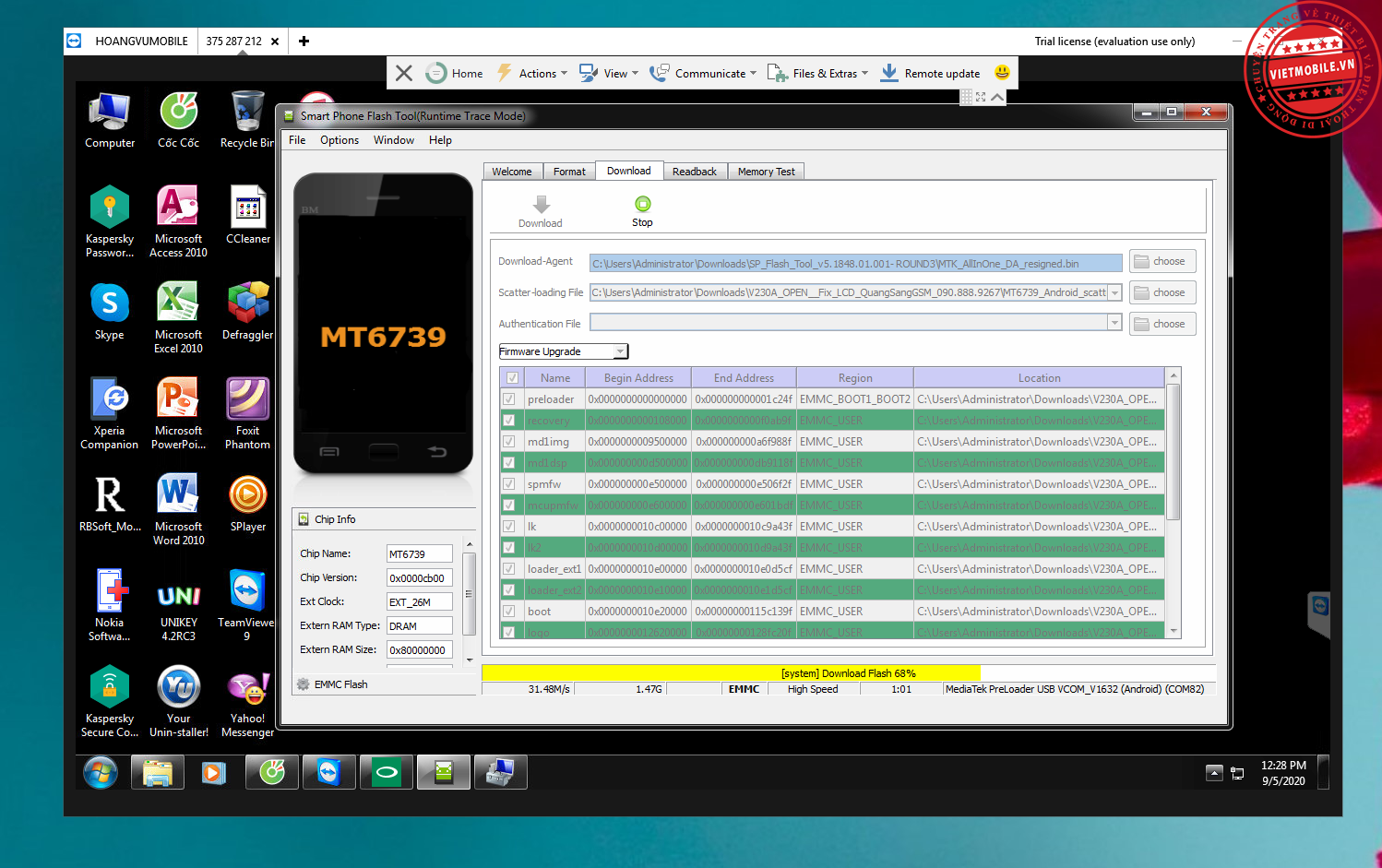Click the Stop flashing icon
Screen dimensions: 1382x868
coord(642,204)
